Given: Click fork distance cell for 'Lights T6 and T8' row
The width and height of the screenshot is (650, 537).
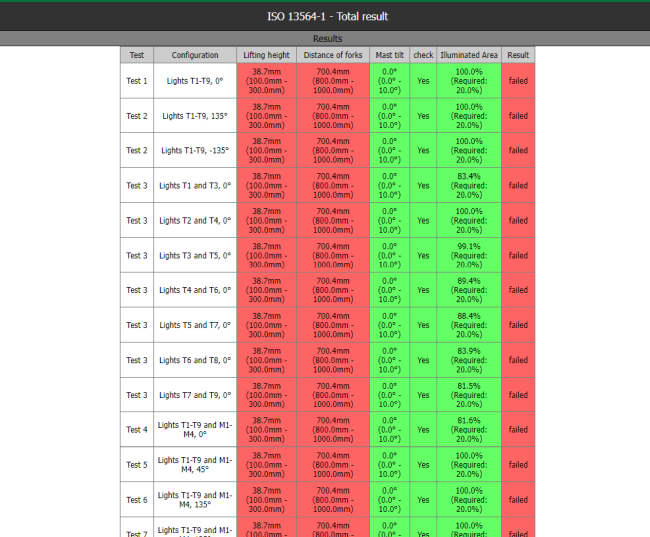Looking at the screenshot, I should coord(333,360).
